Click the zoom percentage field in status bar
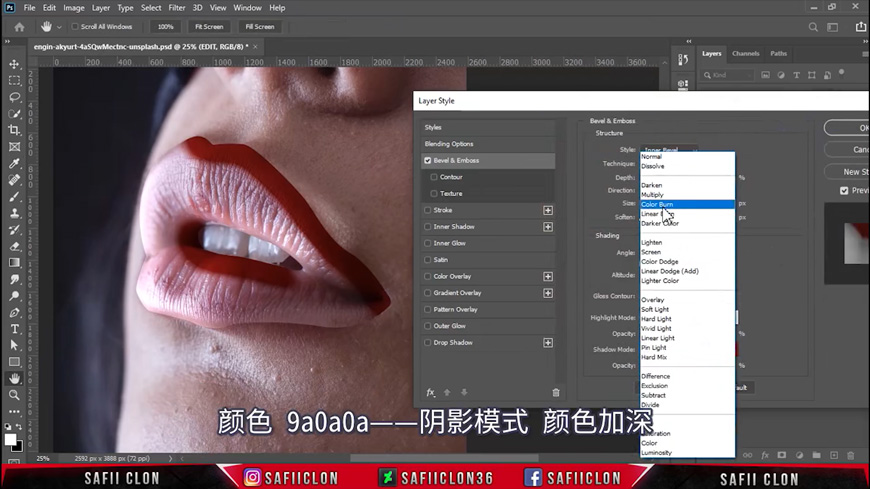This screenshot has height=489, width=870. coord(43,458)
